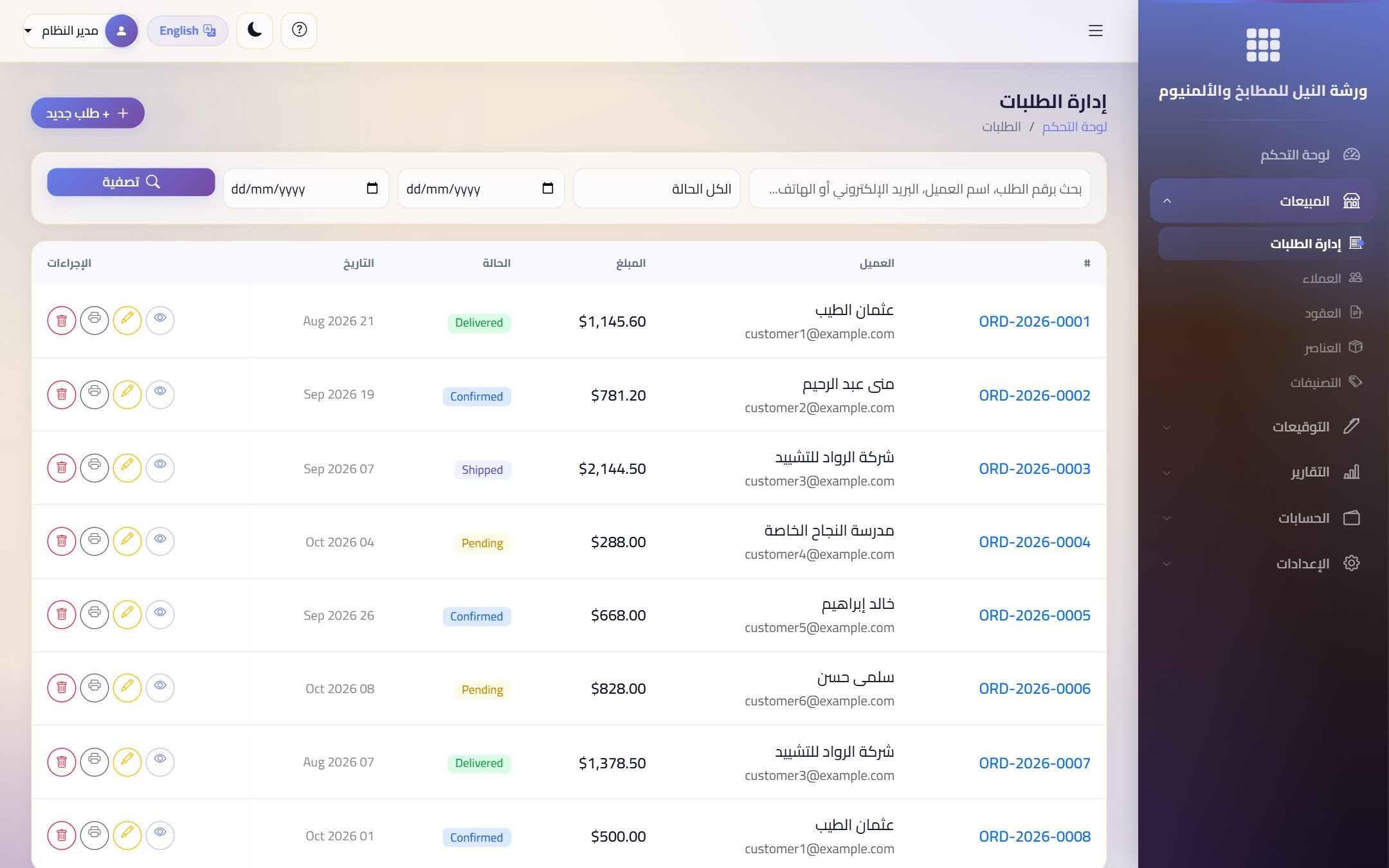Viewport: 1389px width, 868px height.
Task: Expand the الإعدادات sidebar section
Action: [x=1263, y=563]
